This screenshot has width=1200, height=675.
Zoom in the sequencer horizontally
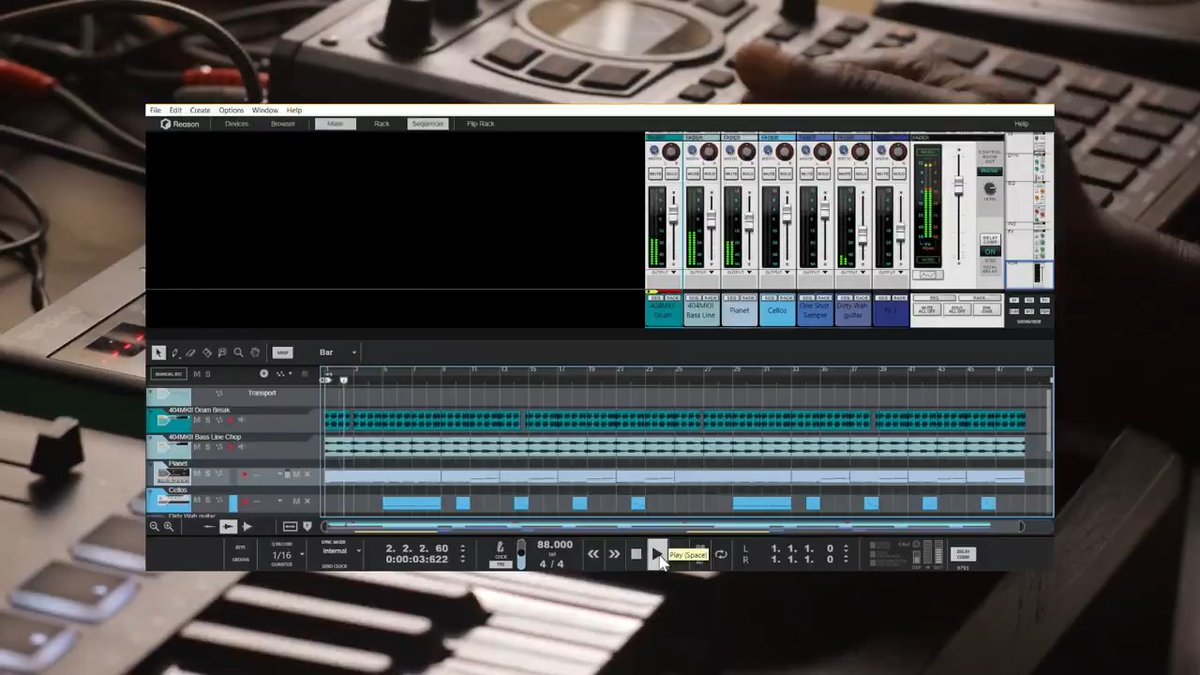[167, 526]
